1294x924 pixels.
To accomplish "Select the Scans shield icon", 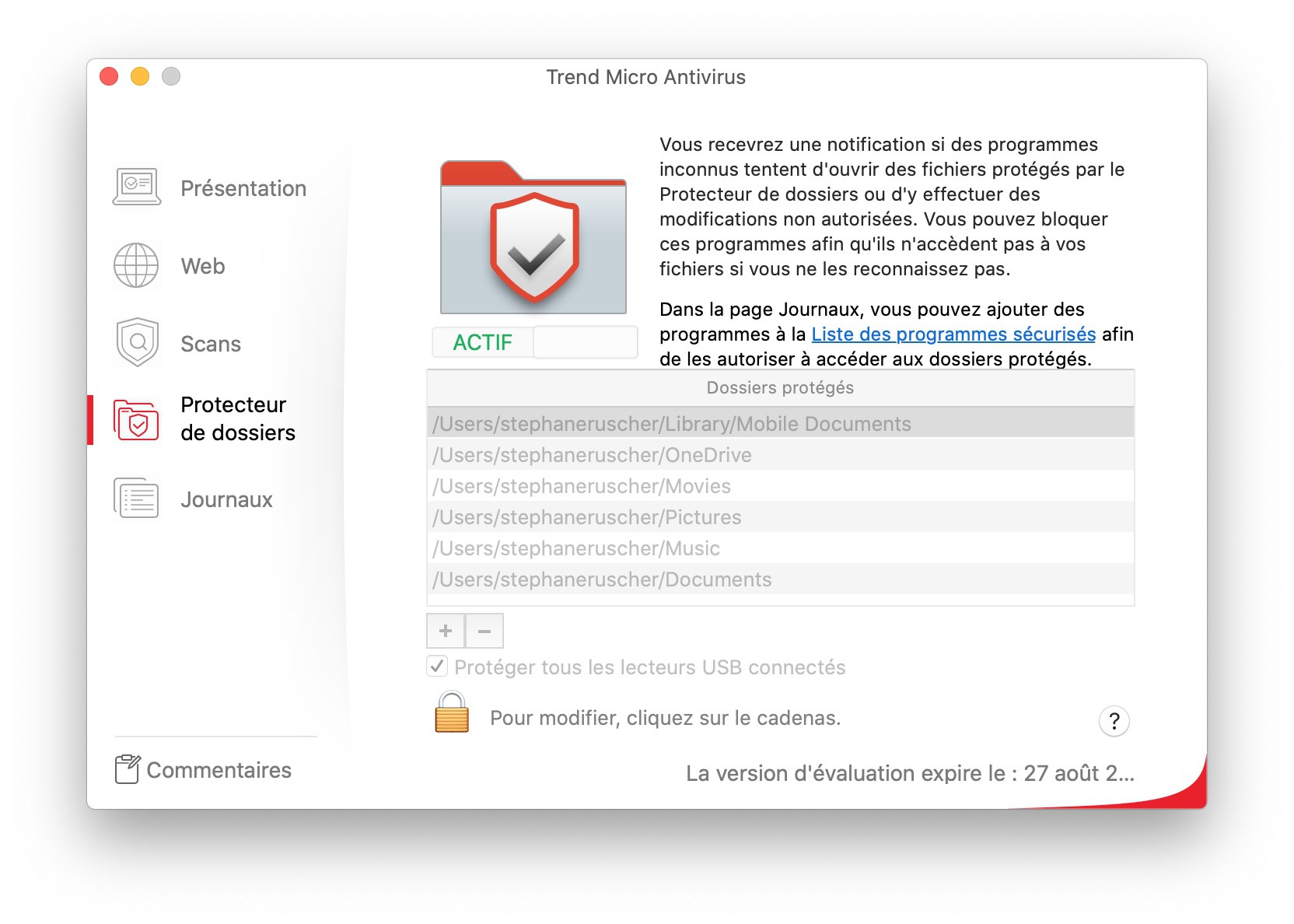I will [138, 342].
